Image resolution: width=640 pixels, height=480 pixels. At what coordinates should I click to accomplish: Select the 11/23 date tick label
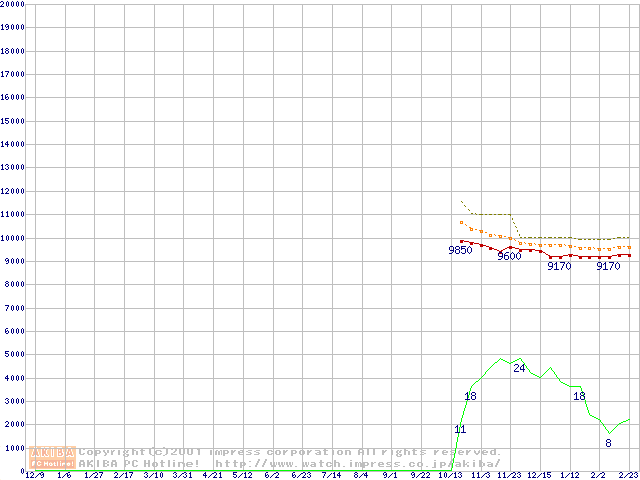[510, 475]
